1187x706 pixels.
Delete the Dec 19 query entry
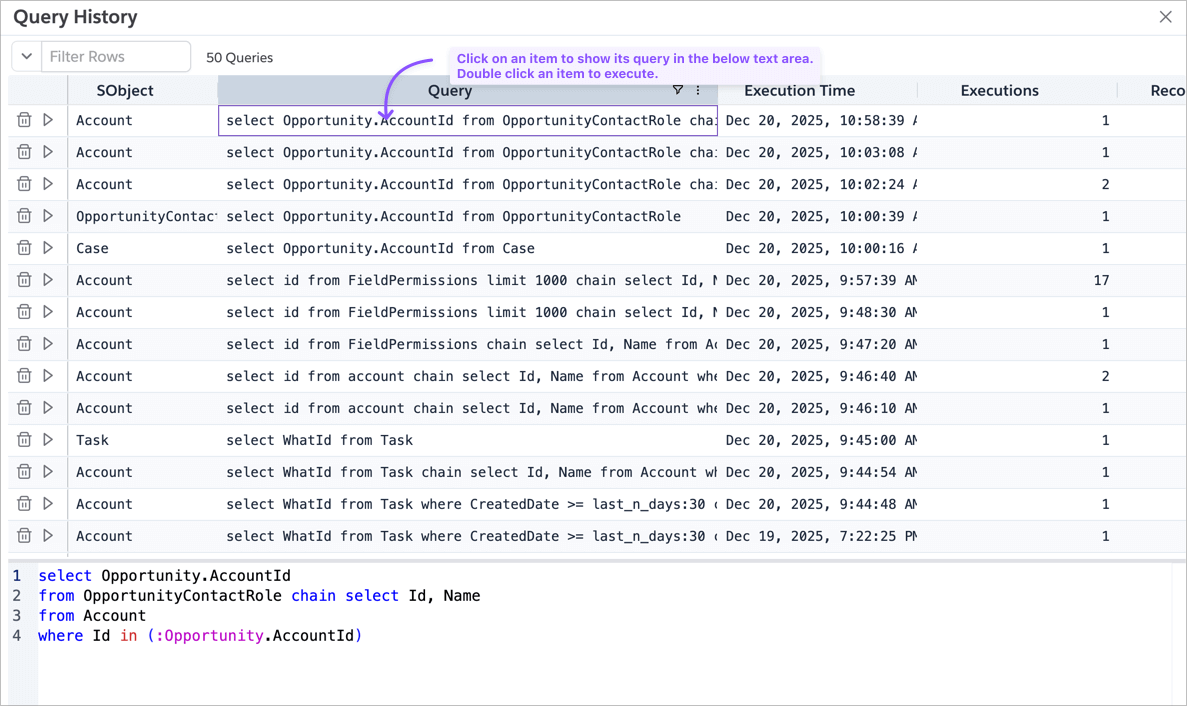(24, 536)
